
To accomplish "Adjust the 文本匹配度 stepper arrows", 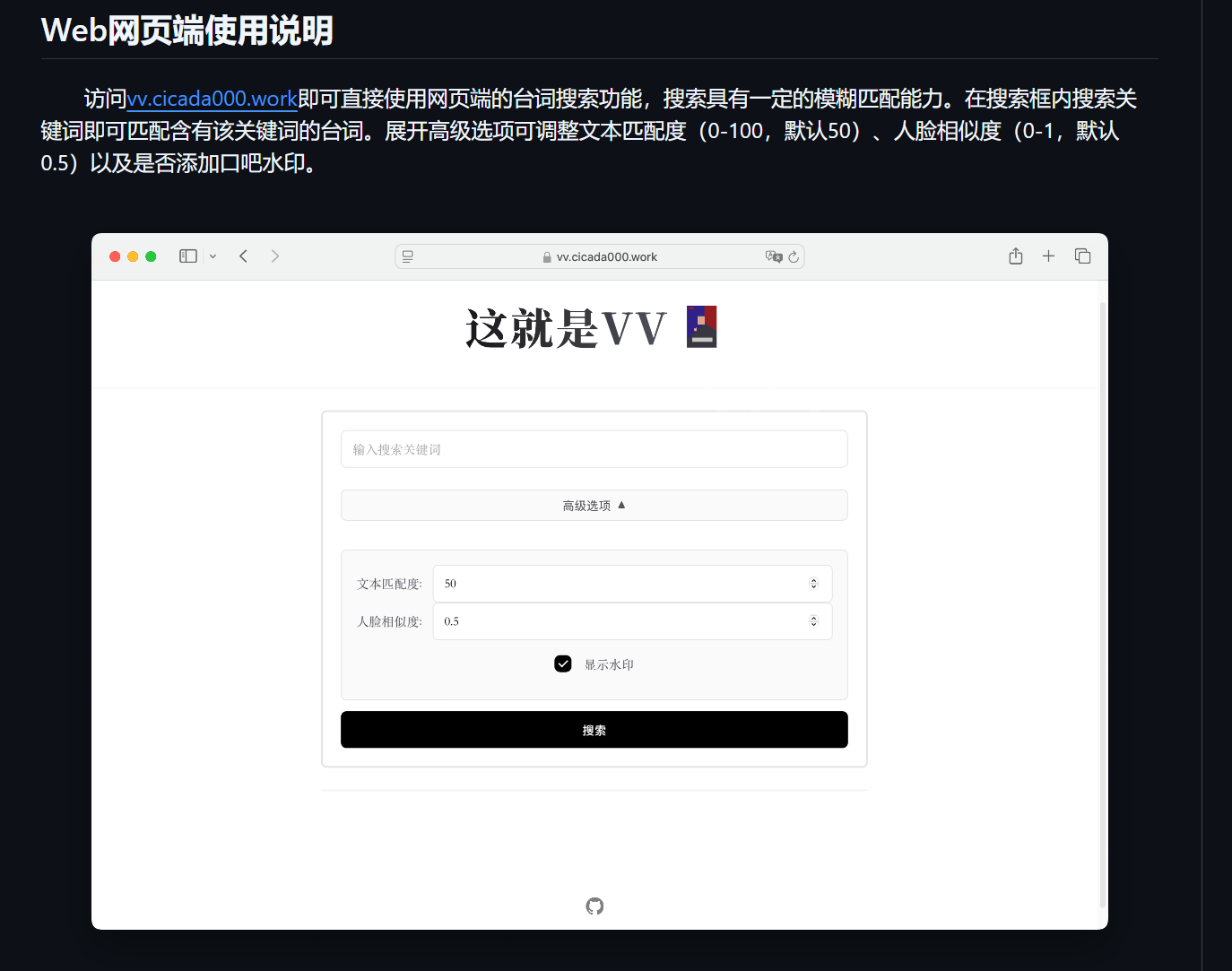I will tap(813, 584).
